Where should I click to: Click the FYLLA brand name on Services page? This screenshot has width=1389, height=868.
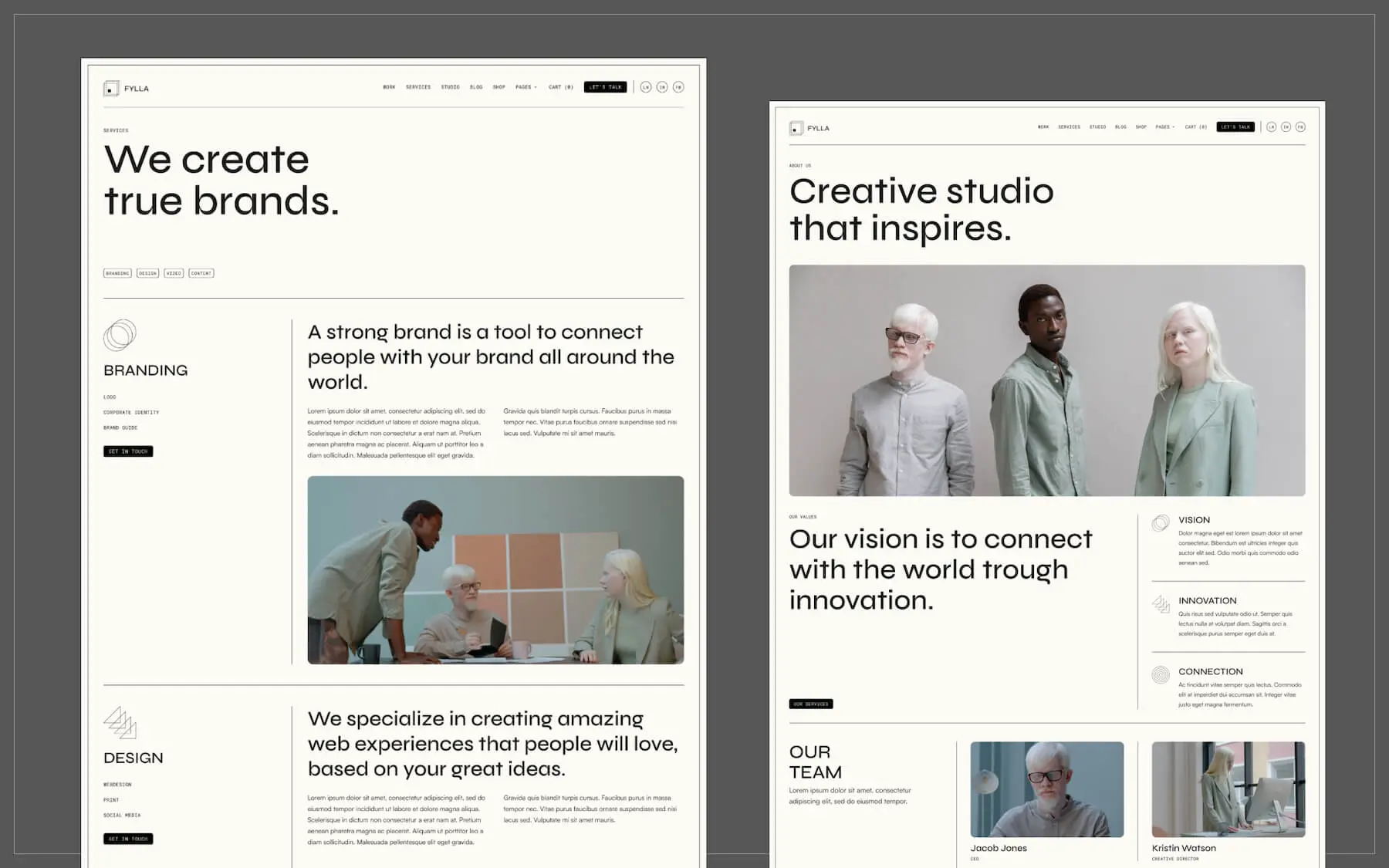tap(137, 89)
